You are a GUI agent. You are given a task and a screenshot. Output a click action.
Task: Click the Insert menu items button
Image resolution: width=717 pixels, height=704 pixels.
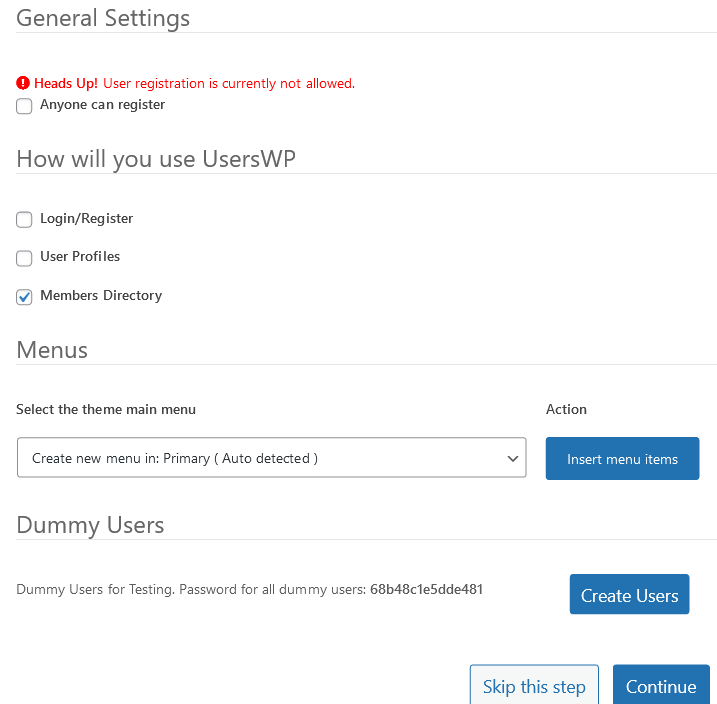tap(622, 459)
